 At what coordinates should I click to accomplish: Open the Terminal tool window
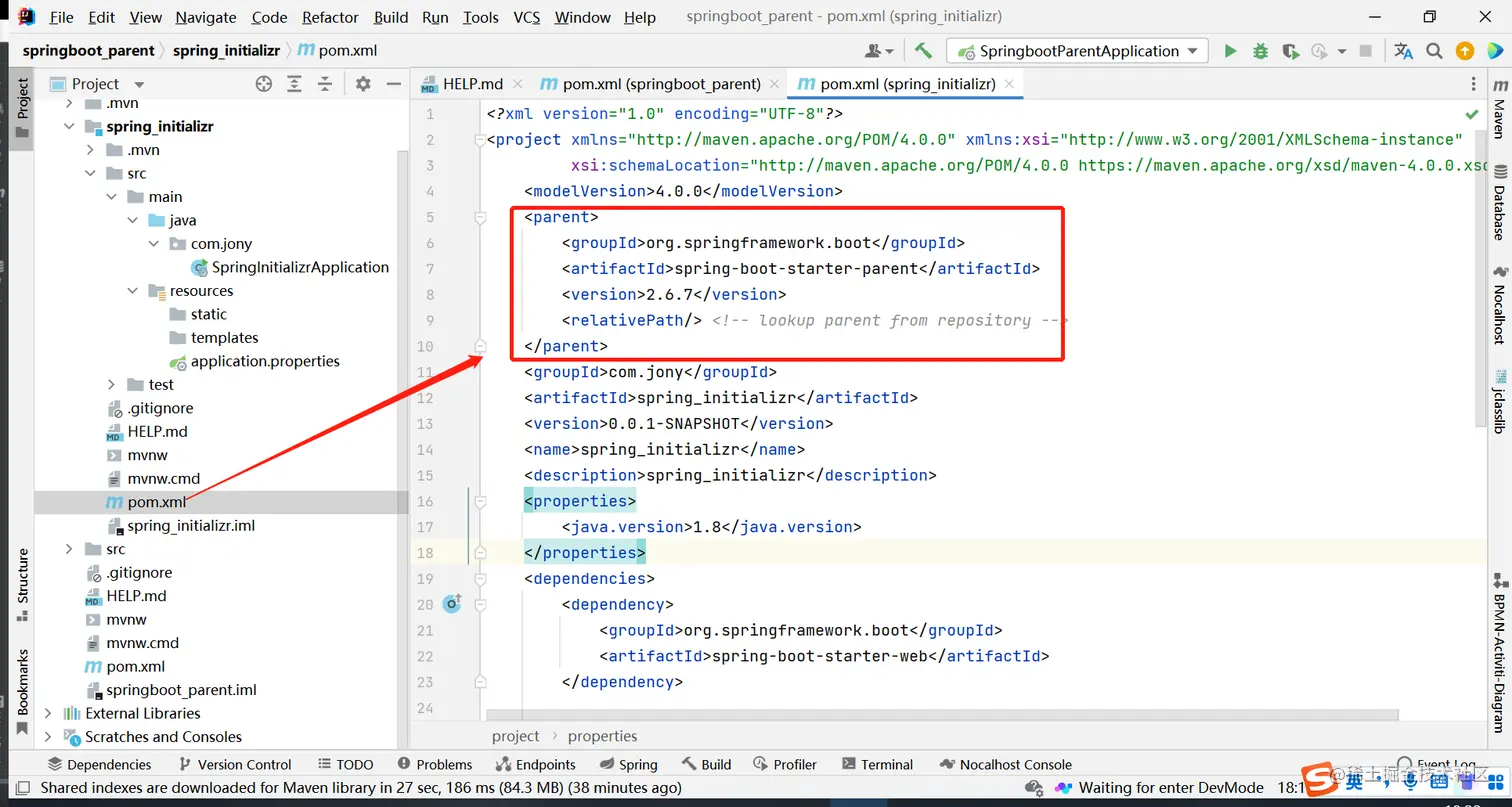(x=877, y=765)
